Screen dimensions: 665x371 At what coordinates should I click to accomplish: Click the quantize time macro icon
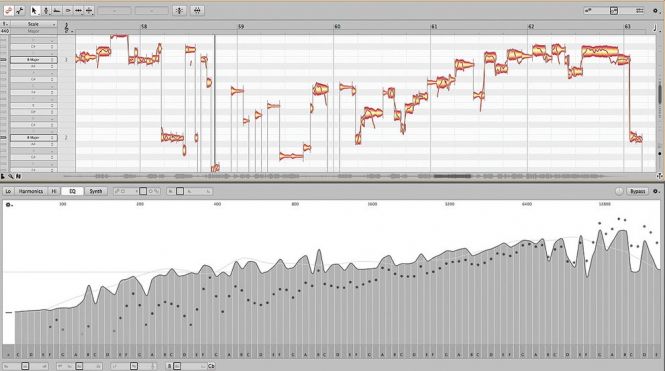(x=197, y=11)
